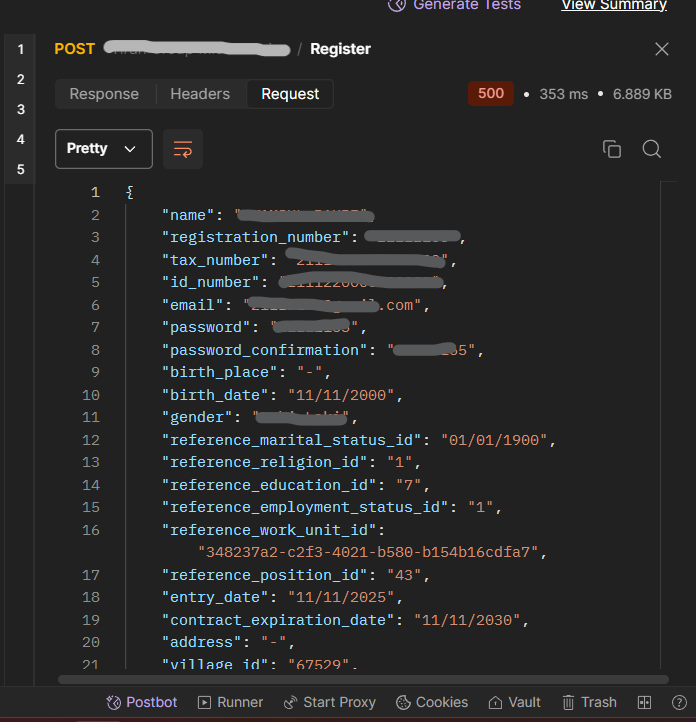Click the help question mark icon
696x722 pixels.
678,702
